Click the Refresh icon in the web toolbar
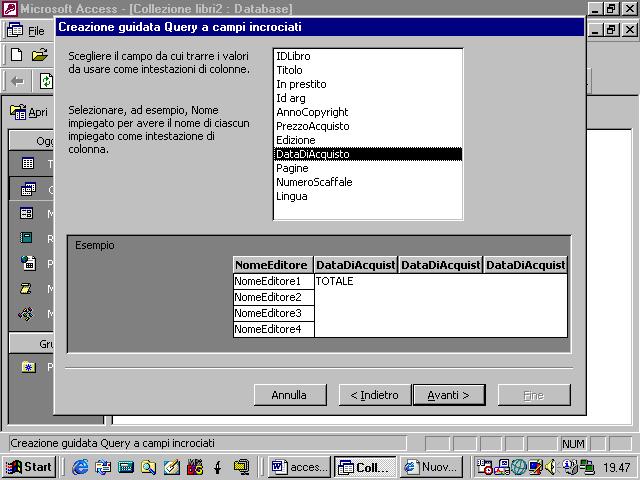This screenshot has width=640, height=480. coord(46,81)
